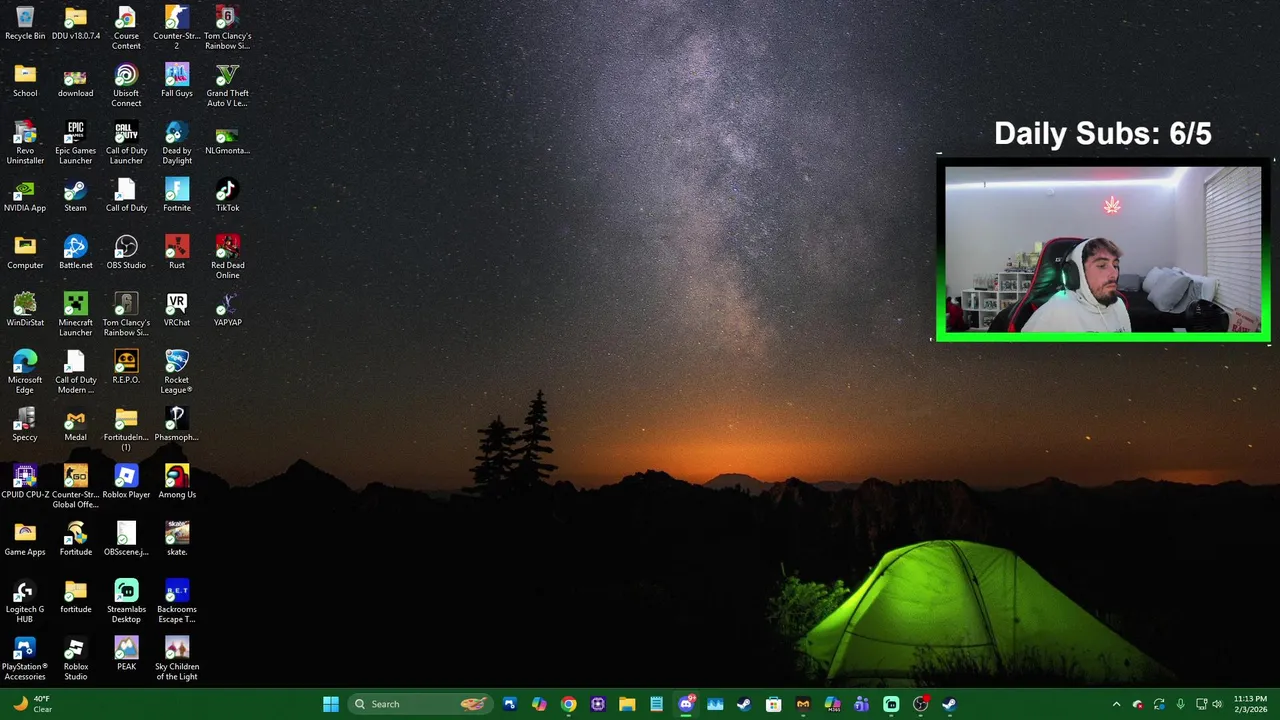Launch Battle.net from the desktop

click(x=75, y=253)
